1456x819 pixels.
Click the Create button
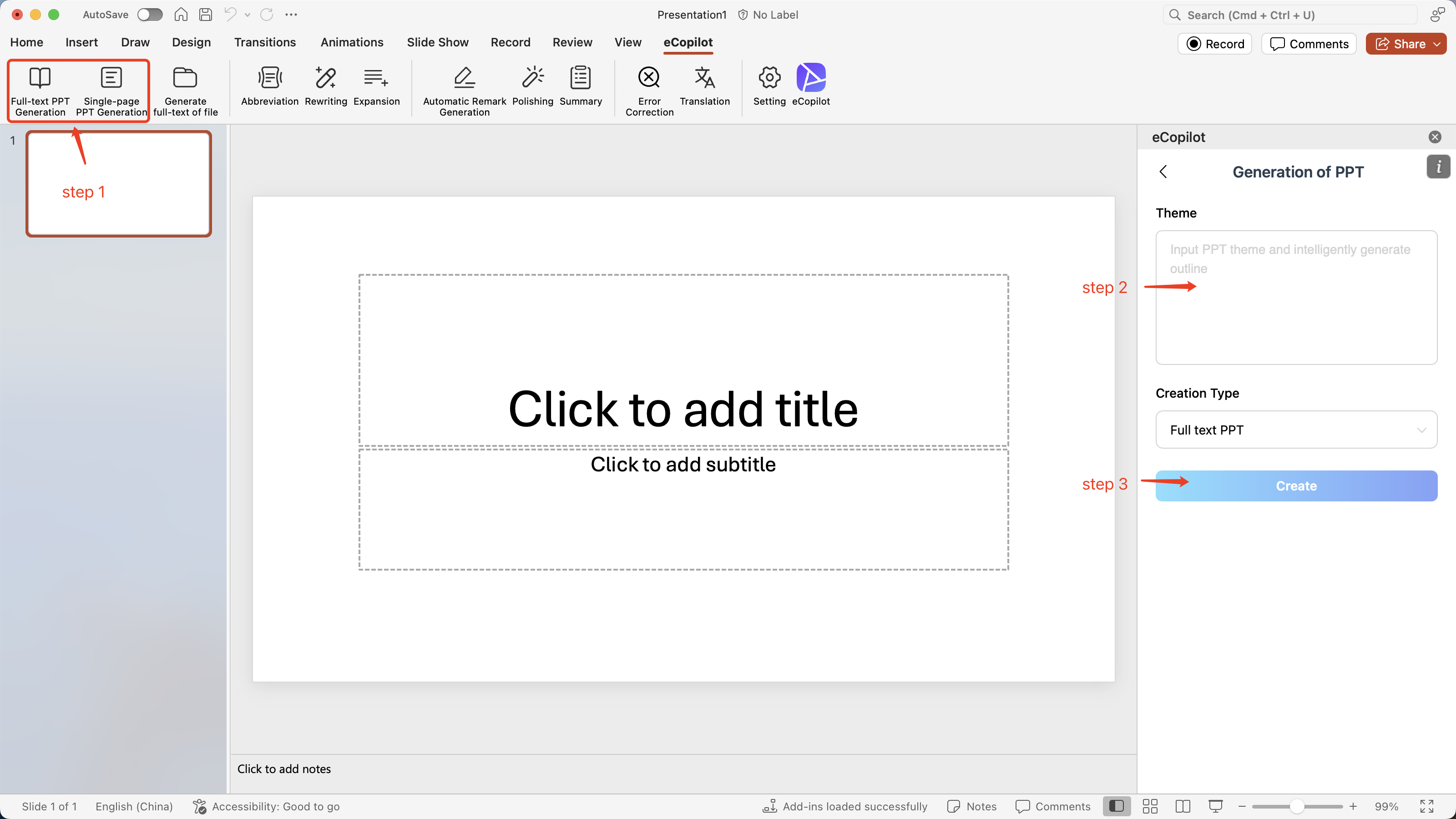point(1295,485)
